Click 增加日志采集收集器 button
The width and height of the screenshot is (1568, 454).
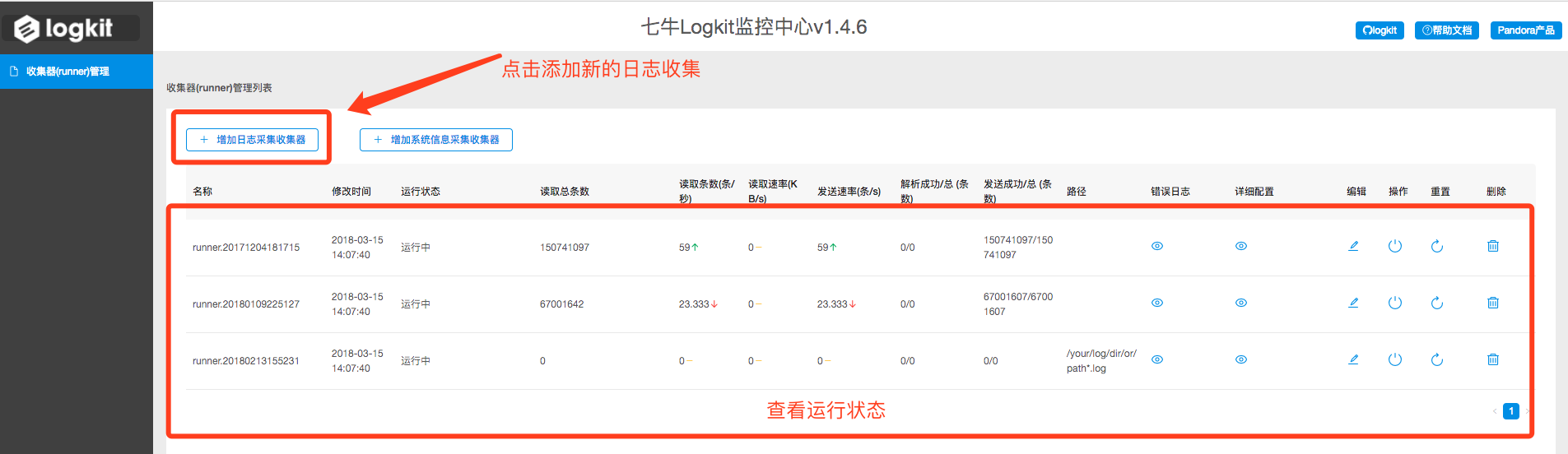[x=253, y=140]
